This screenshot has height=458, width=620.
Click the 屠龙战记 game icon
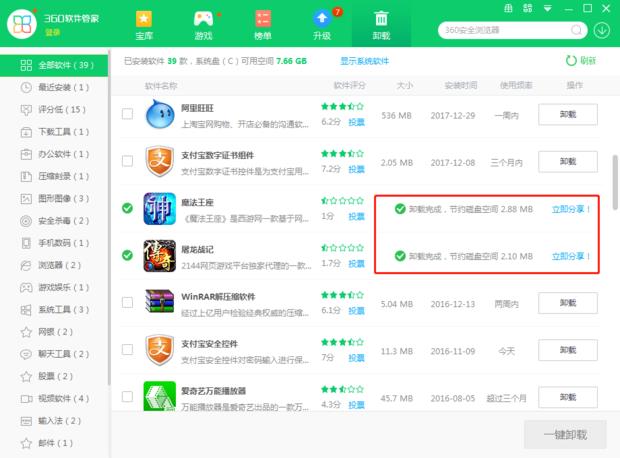click(x=160, y=255)
